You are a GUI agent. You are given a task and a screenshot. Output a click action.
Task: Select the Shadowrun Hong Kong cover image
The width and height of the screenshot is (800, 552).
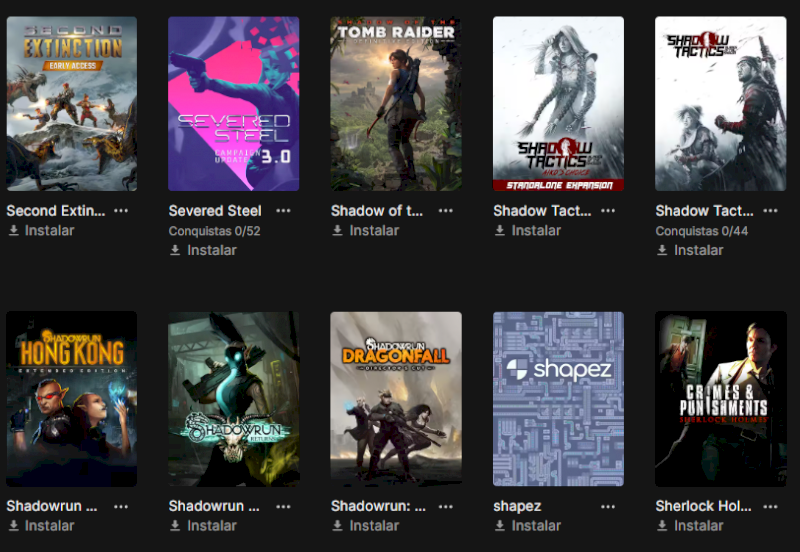tap(71, 399)
